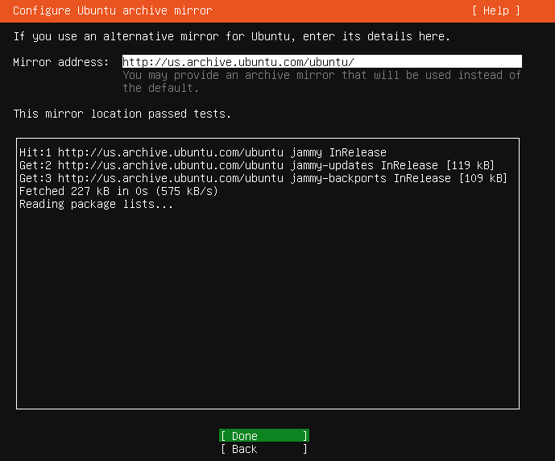Select the Done button
This screenshot has height=461, width=555.
[x=264, y=436]
